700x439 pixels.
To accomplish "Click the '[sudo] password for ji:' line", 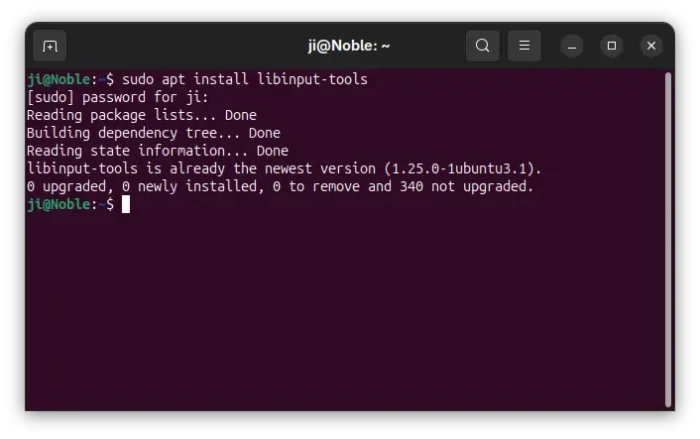I will [118, 97].
